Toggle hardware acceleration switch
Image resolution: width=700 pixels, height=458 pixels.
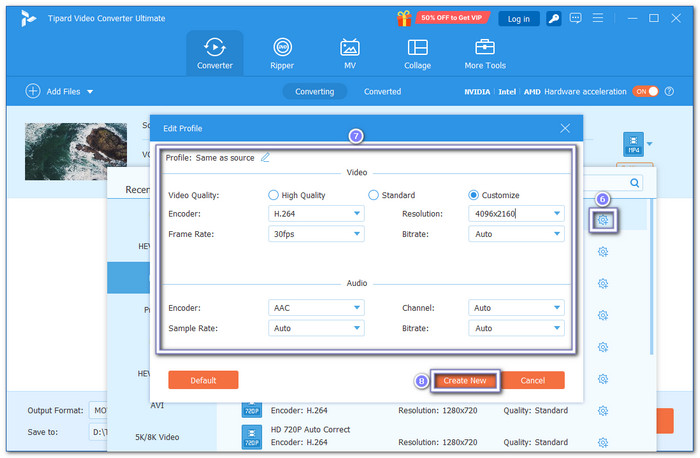tap(645, 92)
